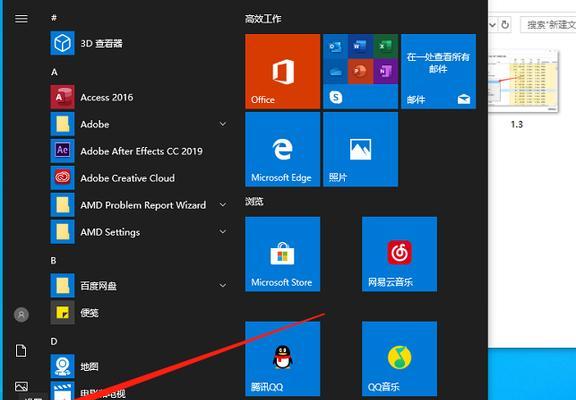576x400 pixels.
Task: Click the user account avatar icon
Action: pos(21,315)
